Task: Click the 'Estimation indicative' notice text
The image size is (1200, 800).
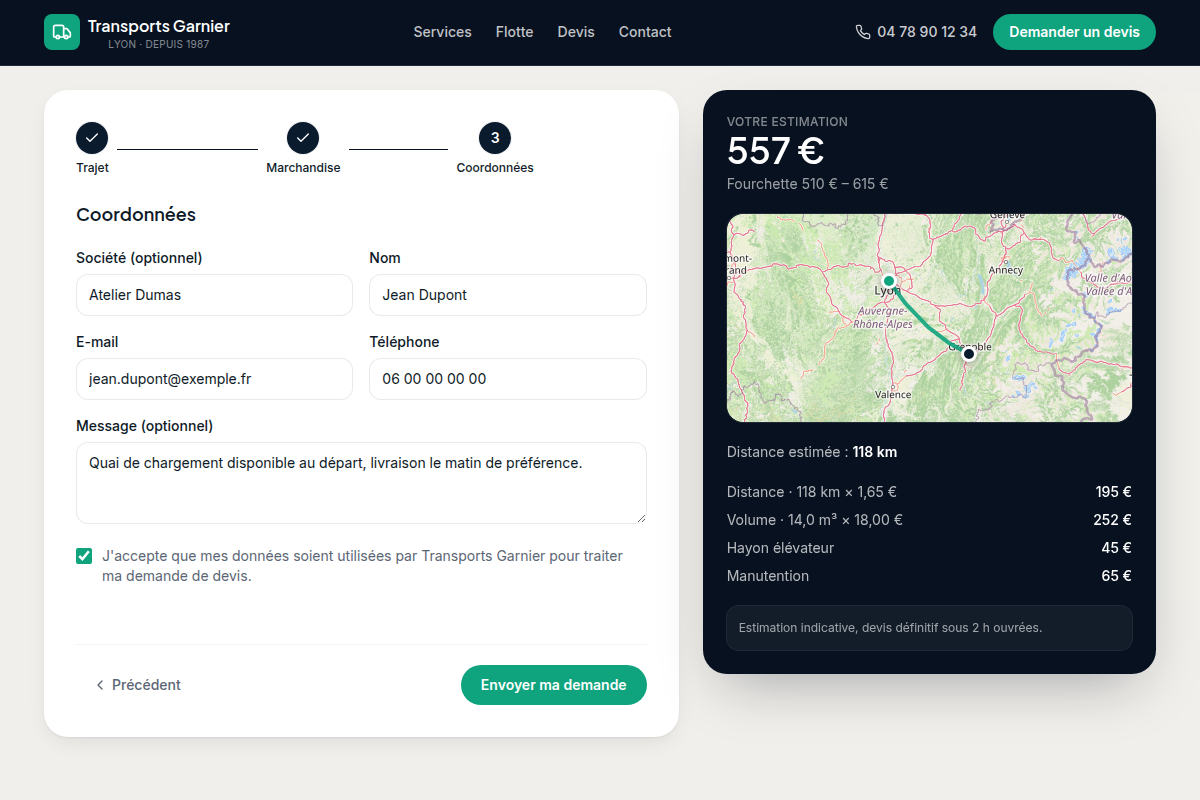Action: [x=890, y=628]
